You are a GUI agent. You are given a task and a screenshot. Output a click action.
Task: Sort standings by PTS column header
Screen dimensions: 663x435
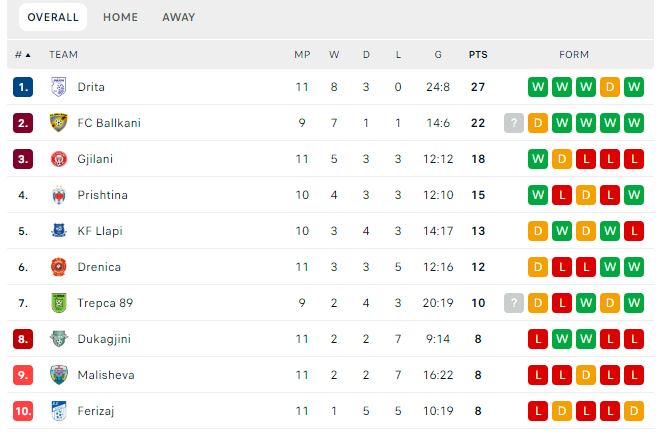coord(478,55)
